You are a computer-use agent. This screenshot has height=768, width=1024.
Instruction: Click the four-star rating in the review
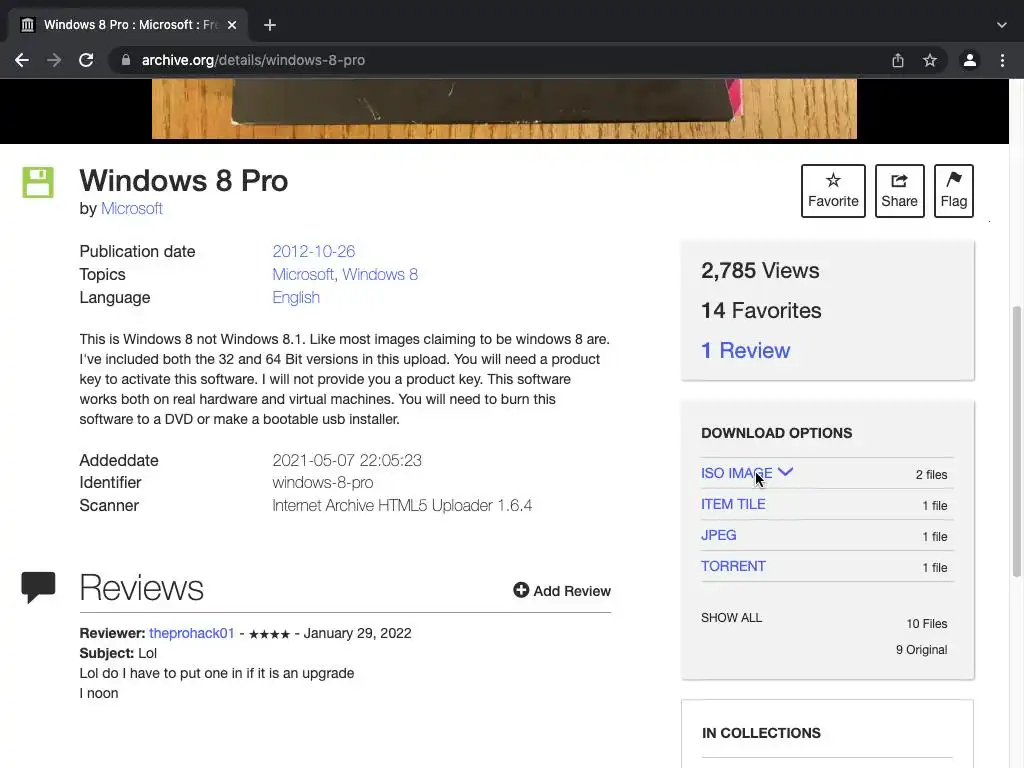point(269,634)
